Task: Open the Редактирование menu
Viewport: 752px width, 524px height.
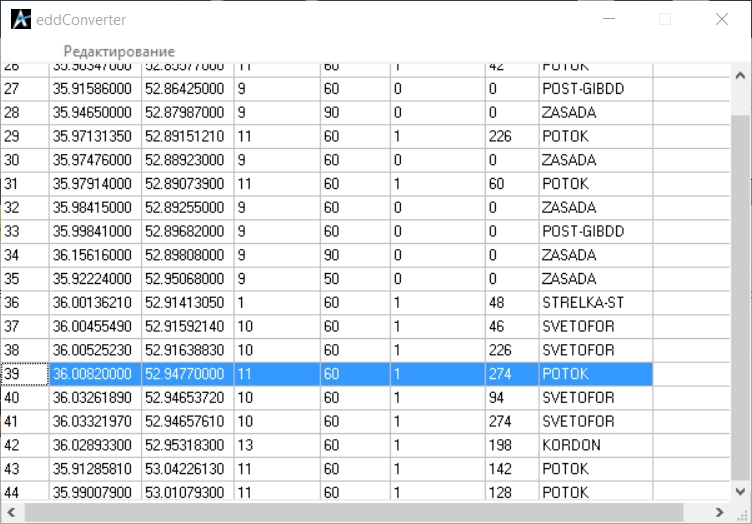Action: click(x=119, y=51)
